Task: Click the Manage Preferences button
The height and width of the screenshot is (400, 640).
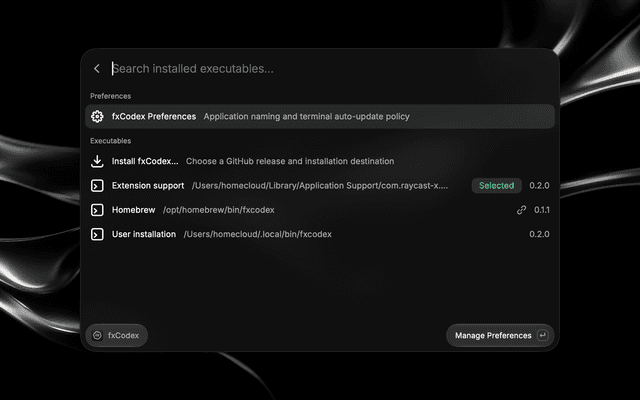Action: (x=500, y=336)
